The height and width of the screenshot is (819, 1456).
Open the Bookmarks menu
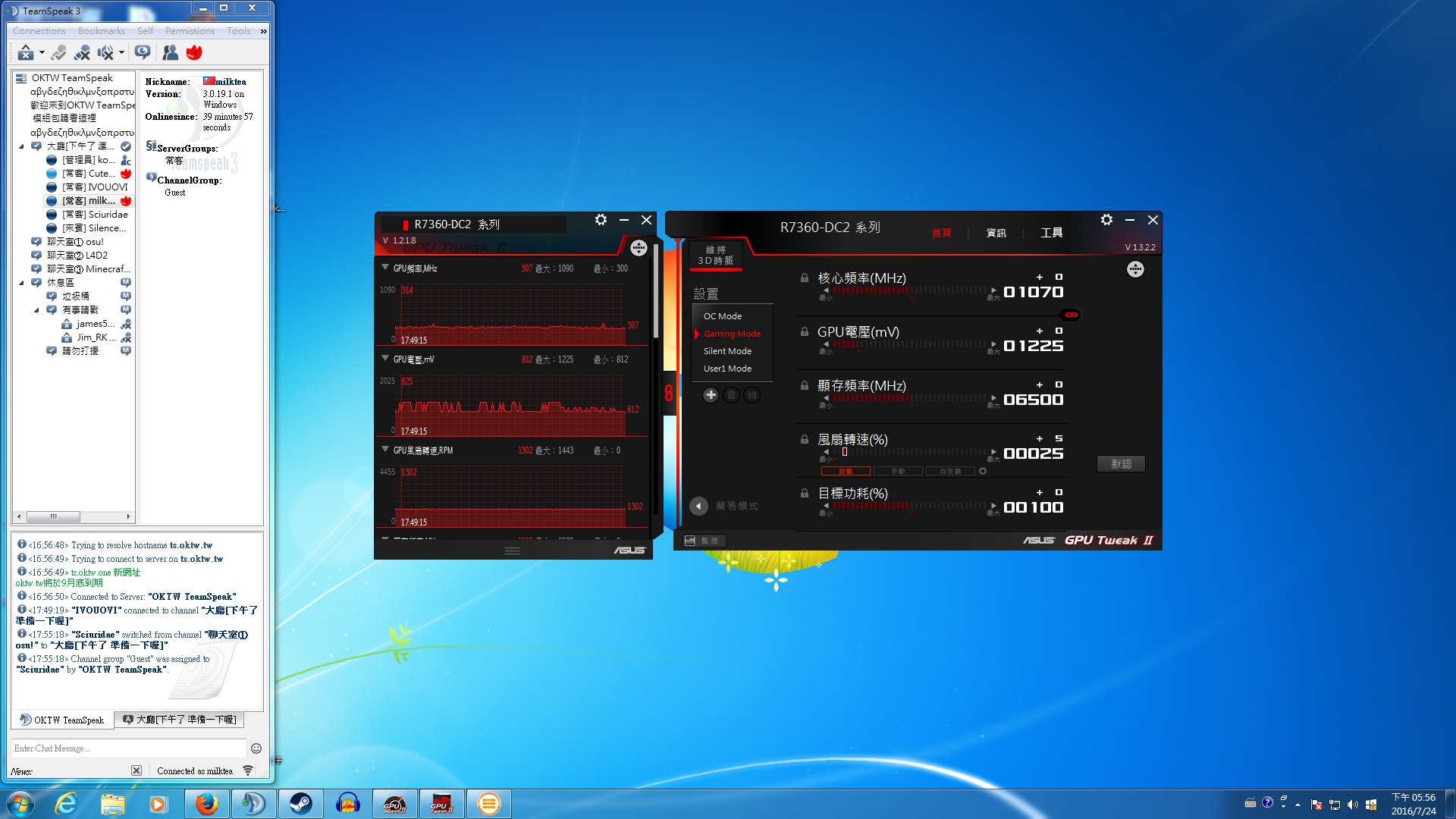pyautogui.click(x=101, y=31)
